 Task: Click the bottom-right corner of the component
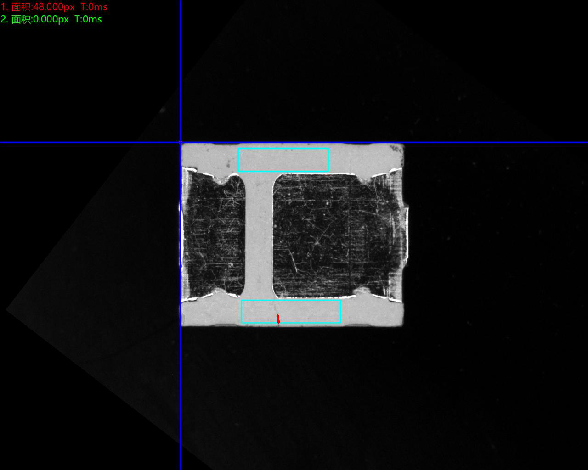click(400, 322)
